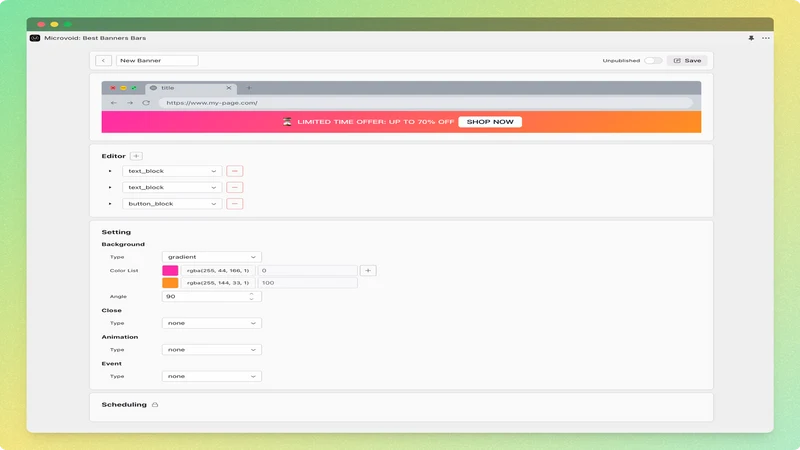Click the pin icon in the app header
800x450 pixels.
pos(751,38)
